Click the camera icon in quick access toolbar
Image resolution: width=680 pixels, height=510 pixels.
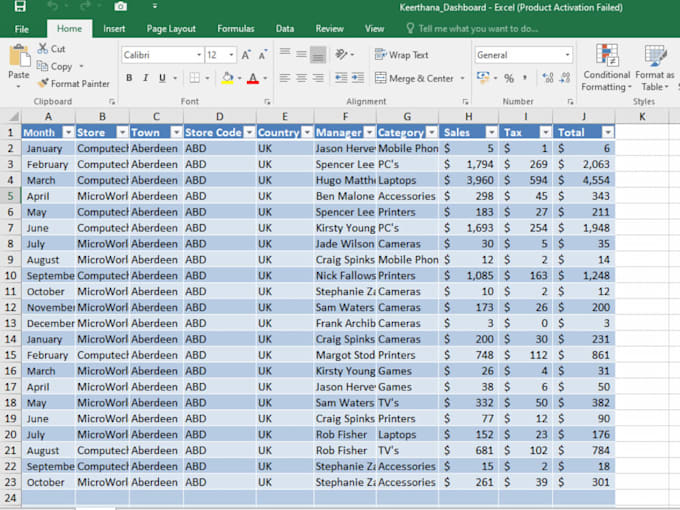click(121, 6)
